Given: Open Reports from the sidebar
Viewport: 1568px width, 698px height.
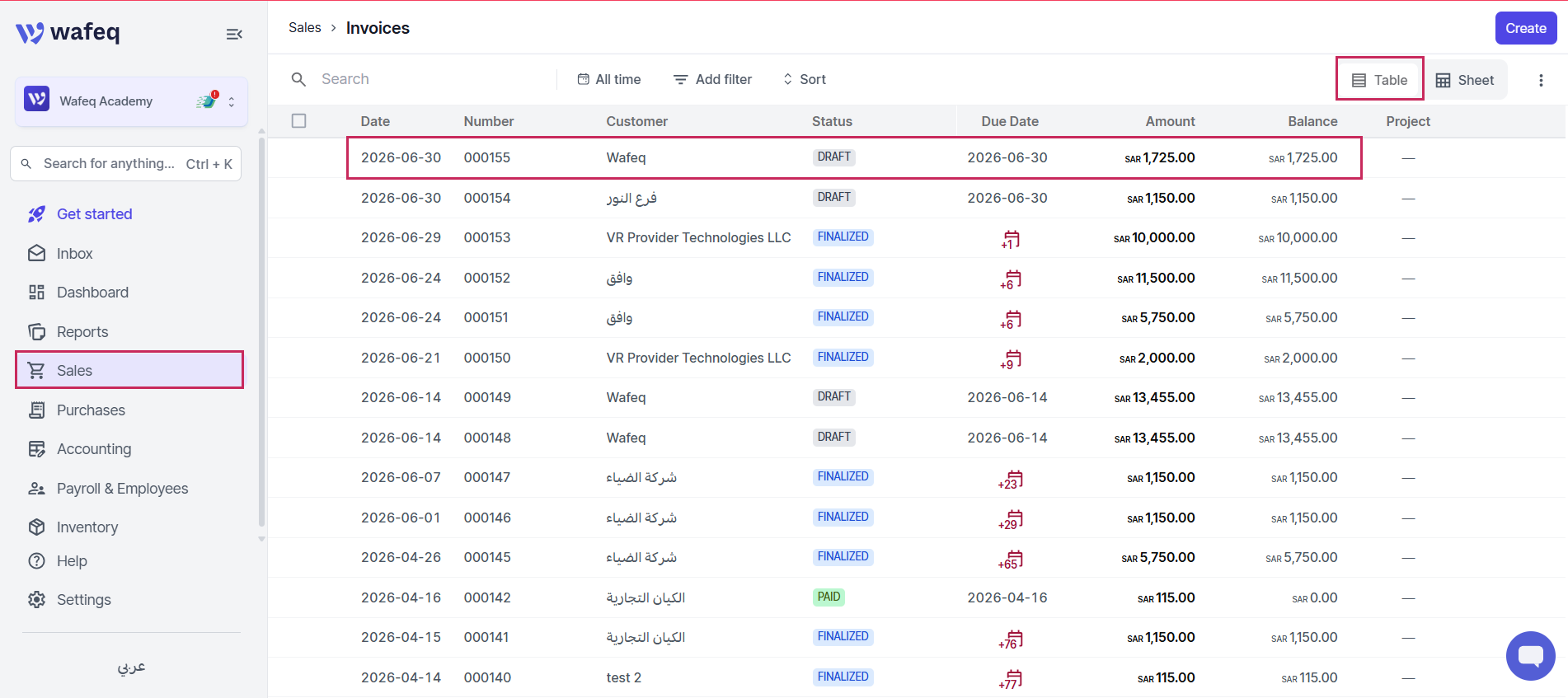Looking at the screenshot, I should click(x=82, y=332).
